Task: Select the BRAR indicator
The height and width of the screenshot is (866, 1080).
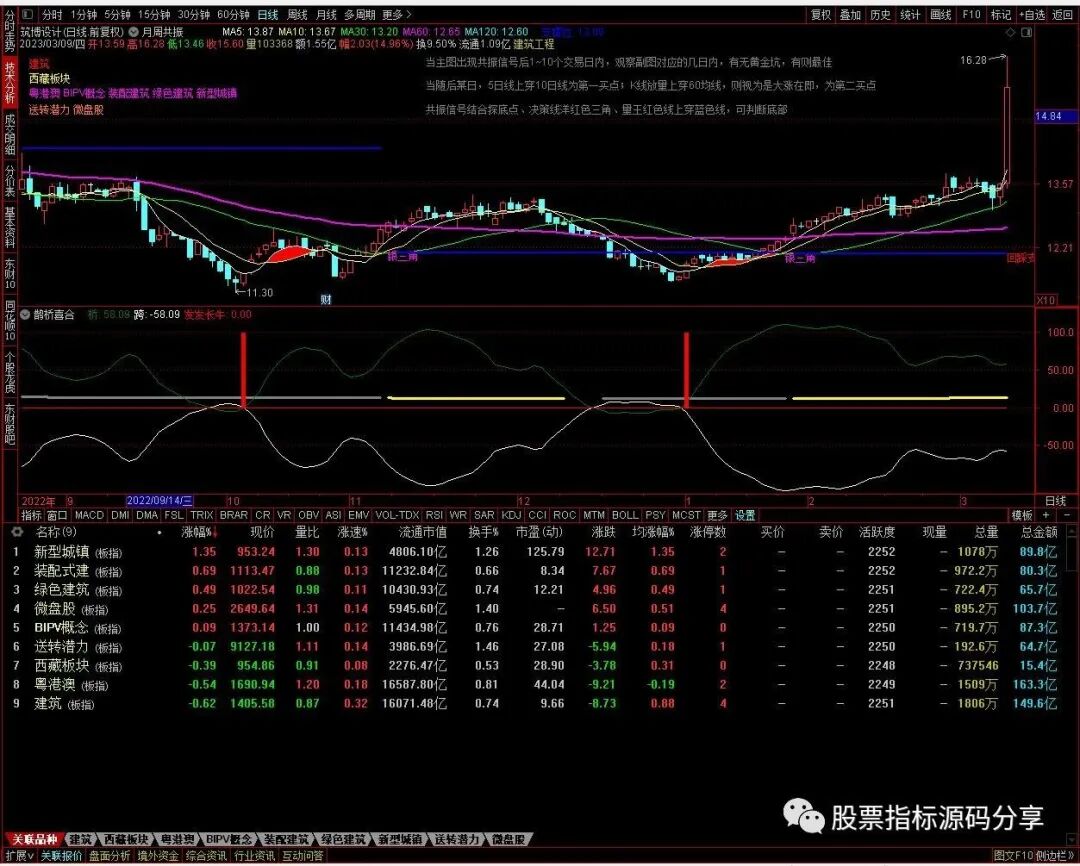Action: coord(233,515)
